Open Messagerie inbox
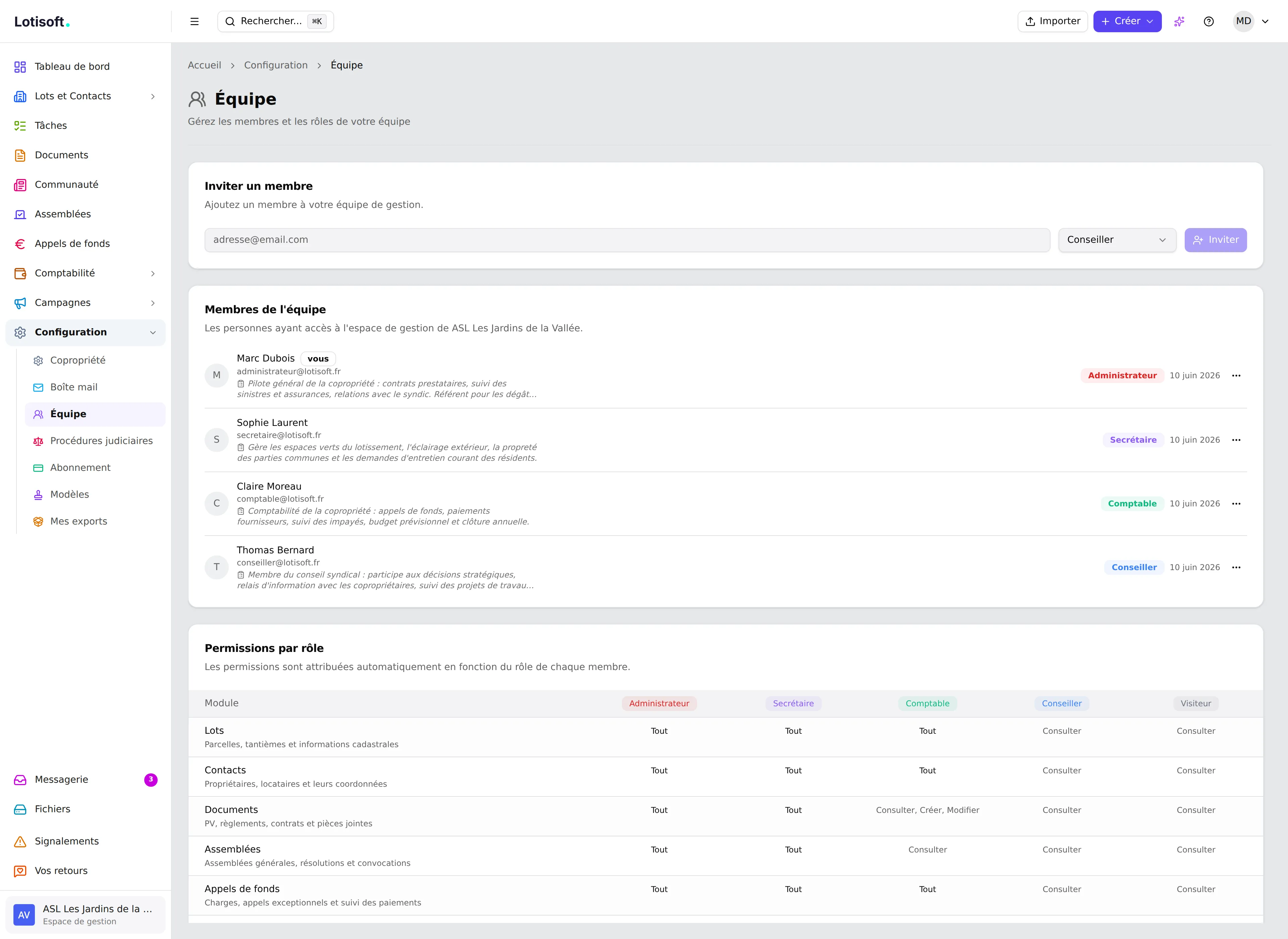1288x939 pixels. pyautogui.click(x=85, y=780)
